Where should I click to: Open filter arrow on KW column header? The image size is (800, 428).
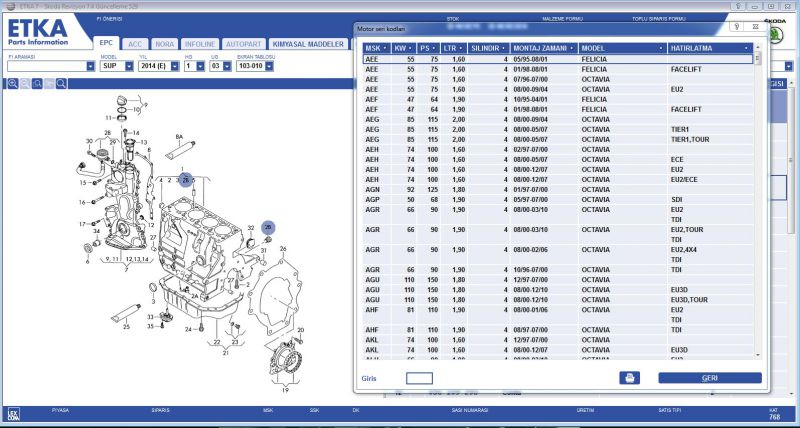[x=410, y=48]
